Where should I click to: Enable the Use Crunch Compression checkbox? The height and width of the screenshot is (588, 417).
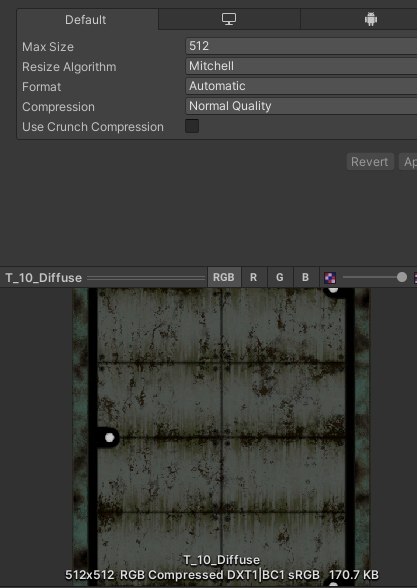(x=192, y=126)
